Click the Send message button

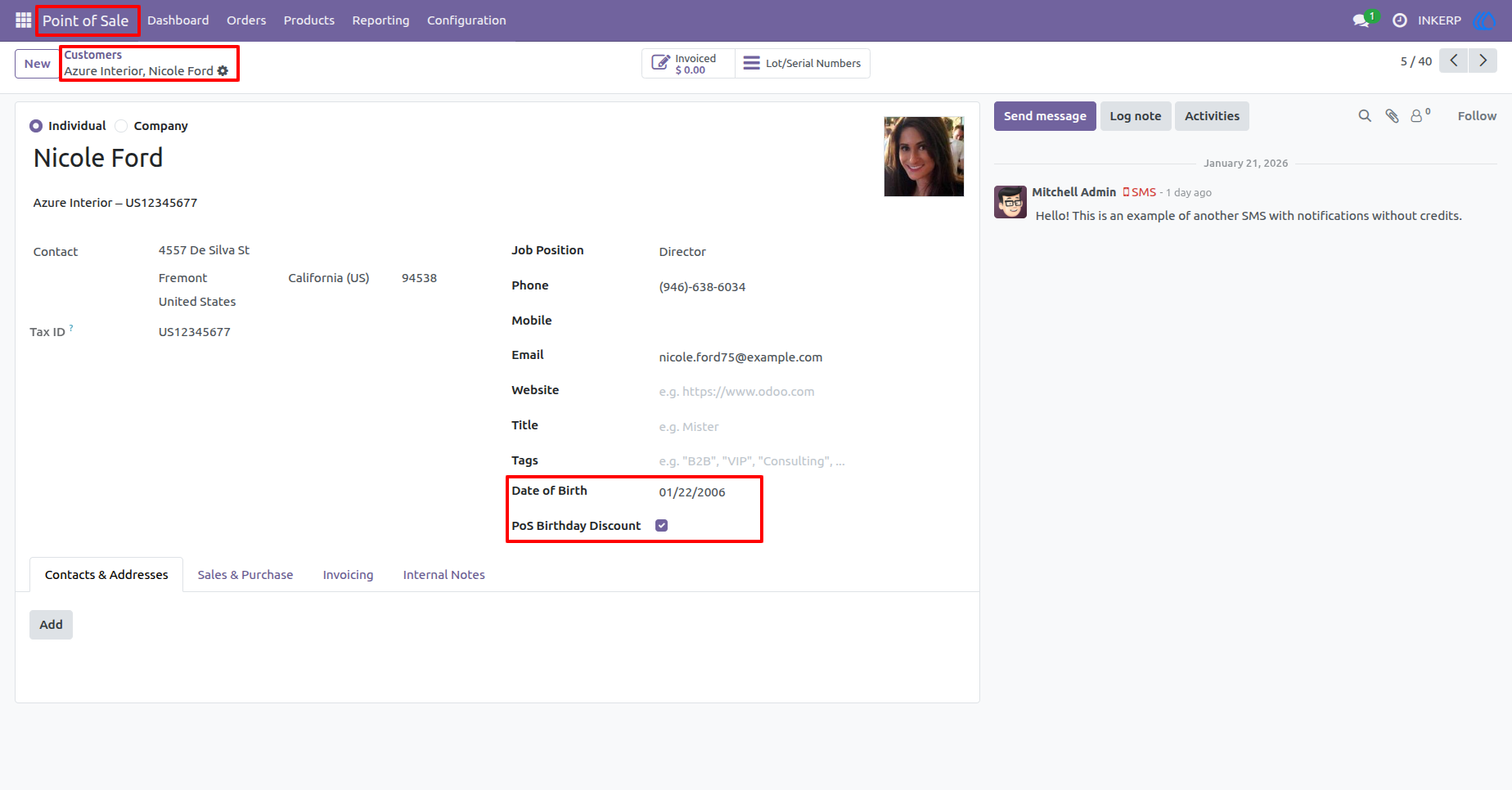(x=1045, y=116)
